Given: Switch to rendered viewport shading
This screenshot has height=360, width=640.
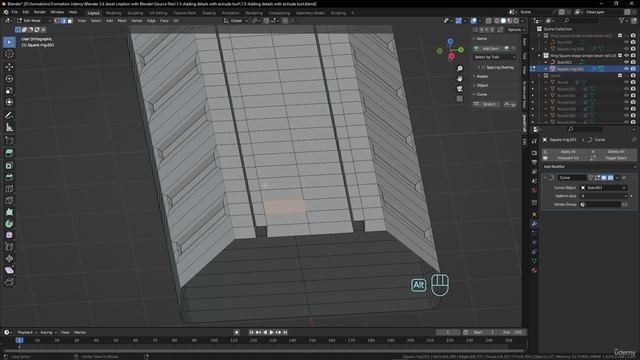Looking at the screenshot, I should [516, 20].
